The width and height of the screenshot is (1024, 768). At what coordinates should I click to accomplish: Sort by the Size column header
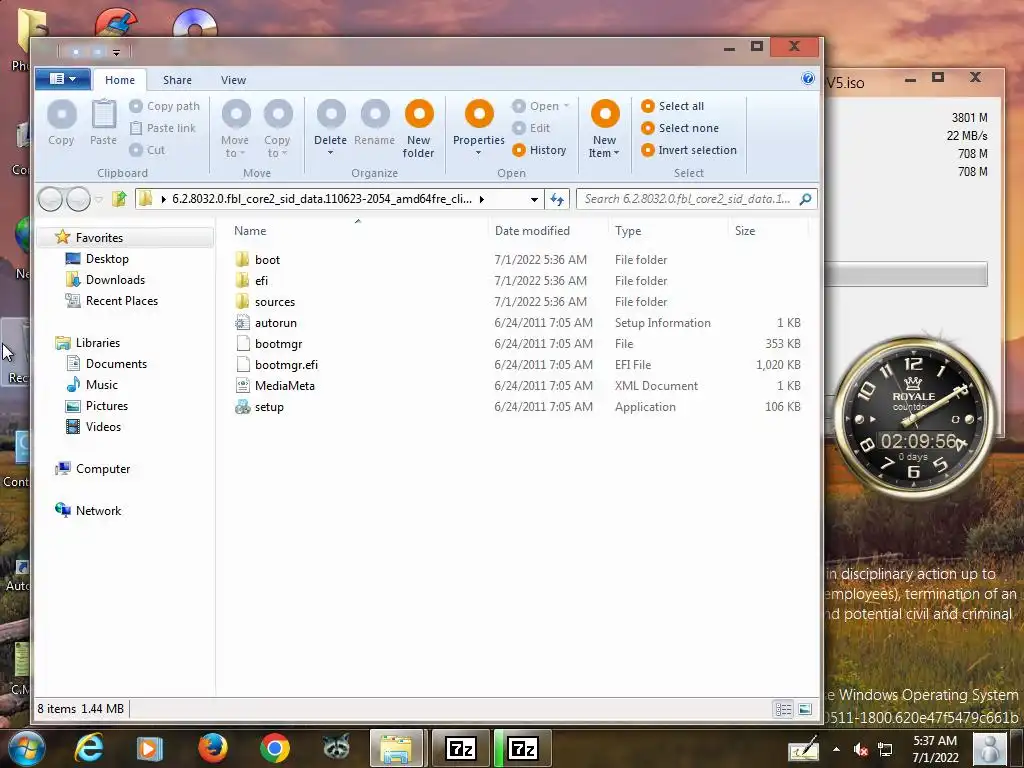tap(745, 231)
